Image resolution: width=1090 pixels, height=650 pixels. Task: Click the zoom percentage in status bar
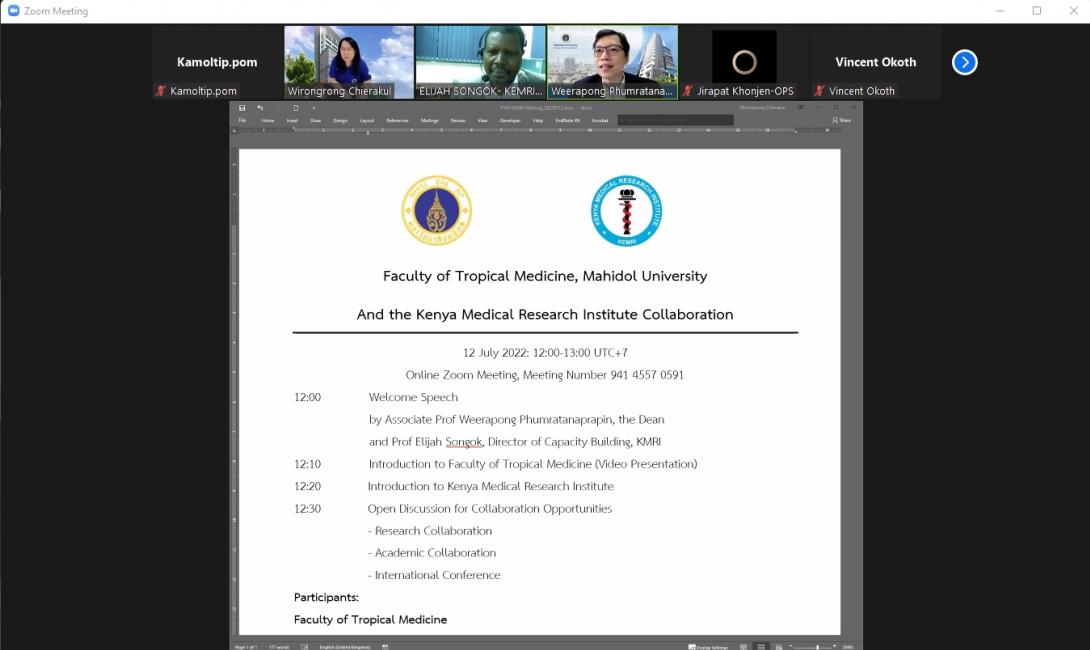(848, 647)
